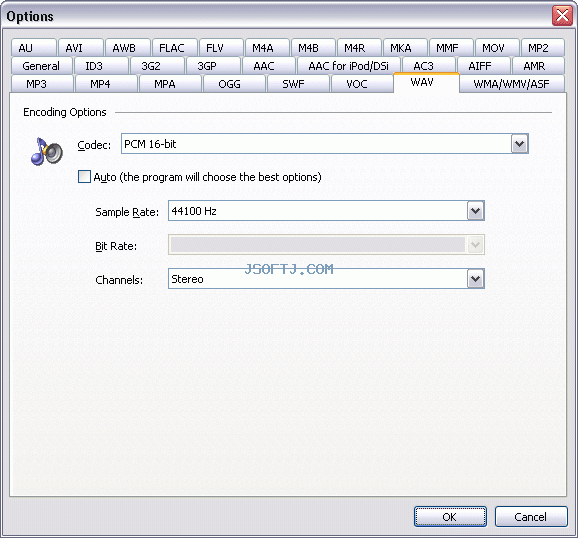Go to the OGG tab

coord(234,84)
